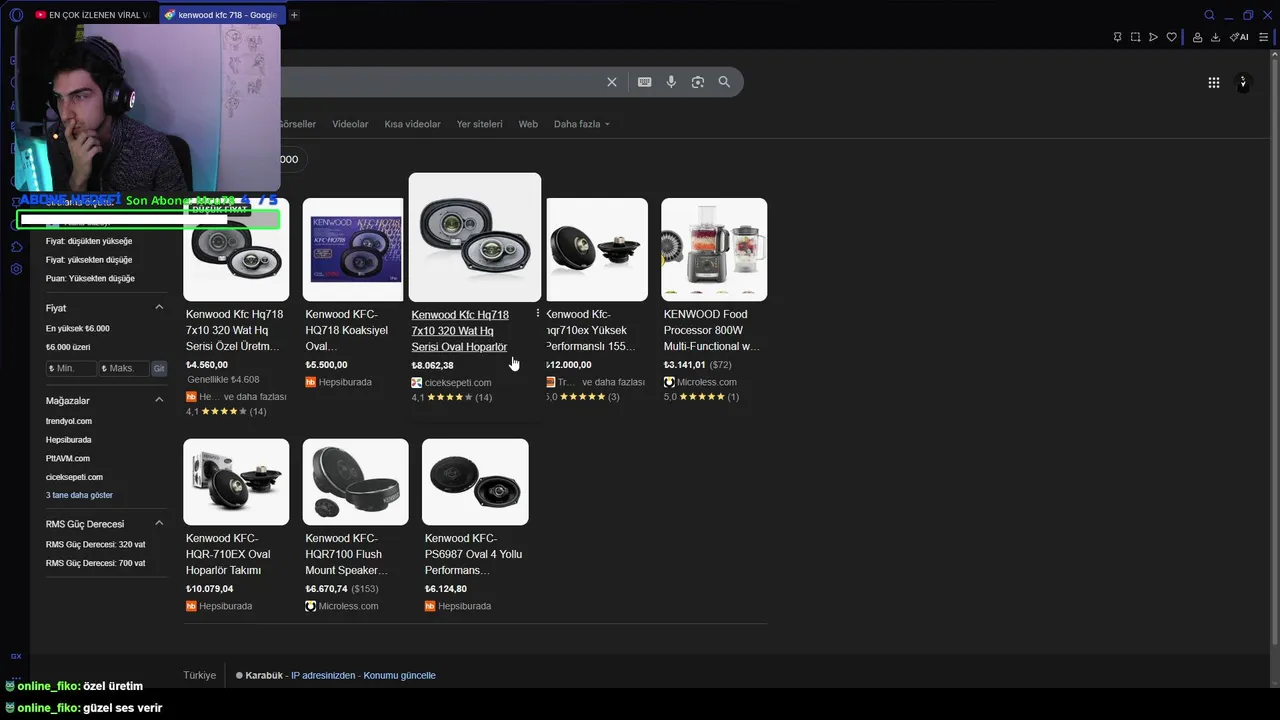This screenshot has width=1280, height=720.
Task: Click the pinboard pin toolbar icon
Action: click(x=1117, y=37)
